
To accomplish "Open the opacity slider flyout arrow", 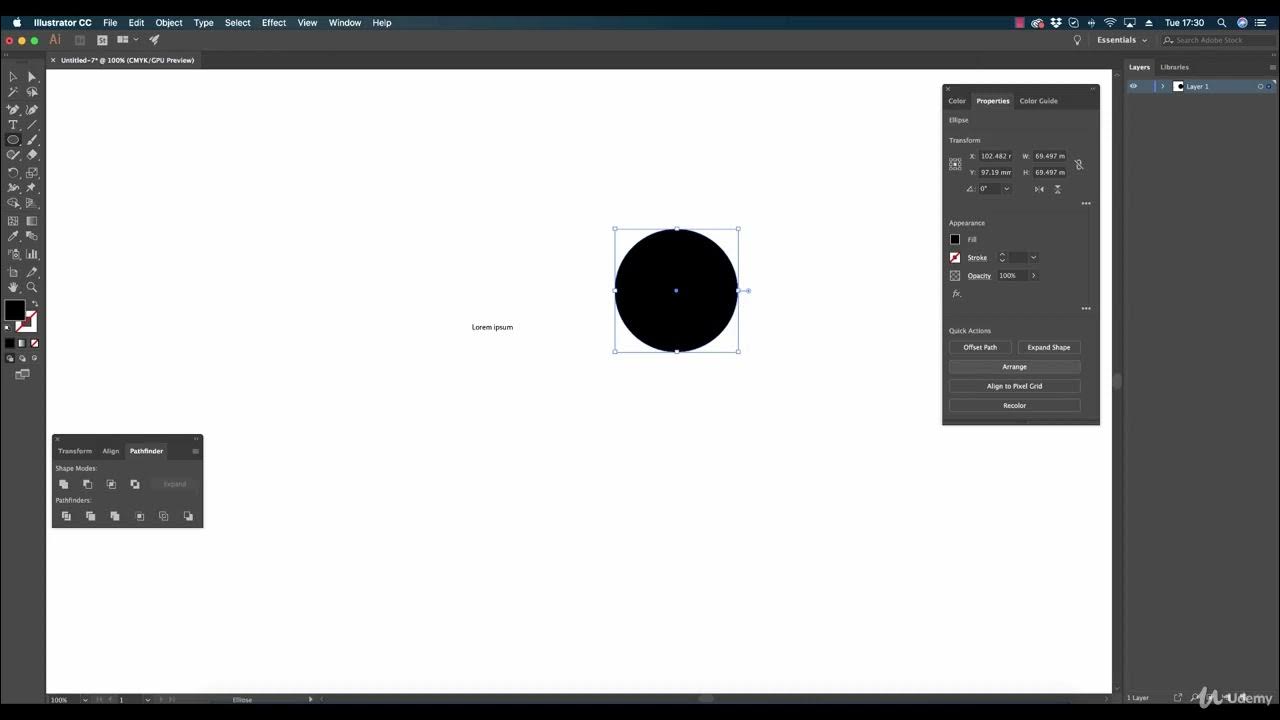I will (1033, 276).
